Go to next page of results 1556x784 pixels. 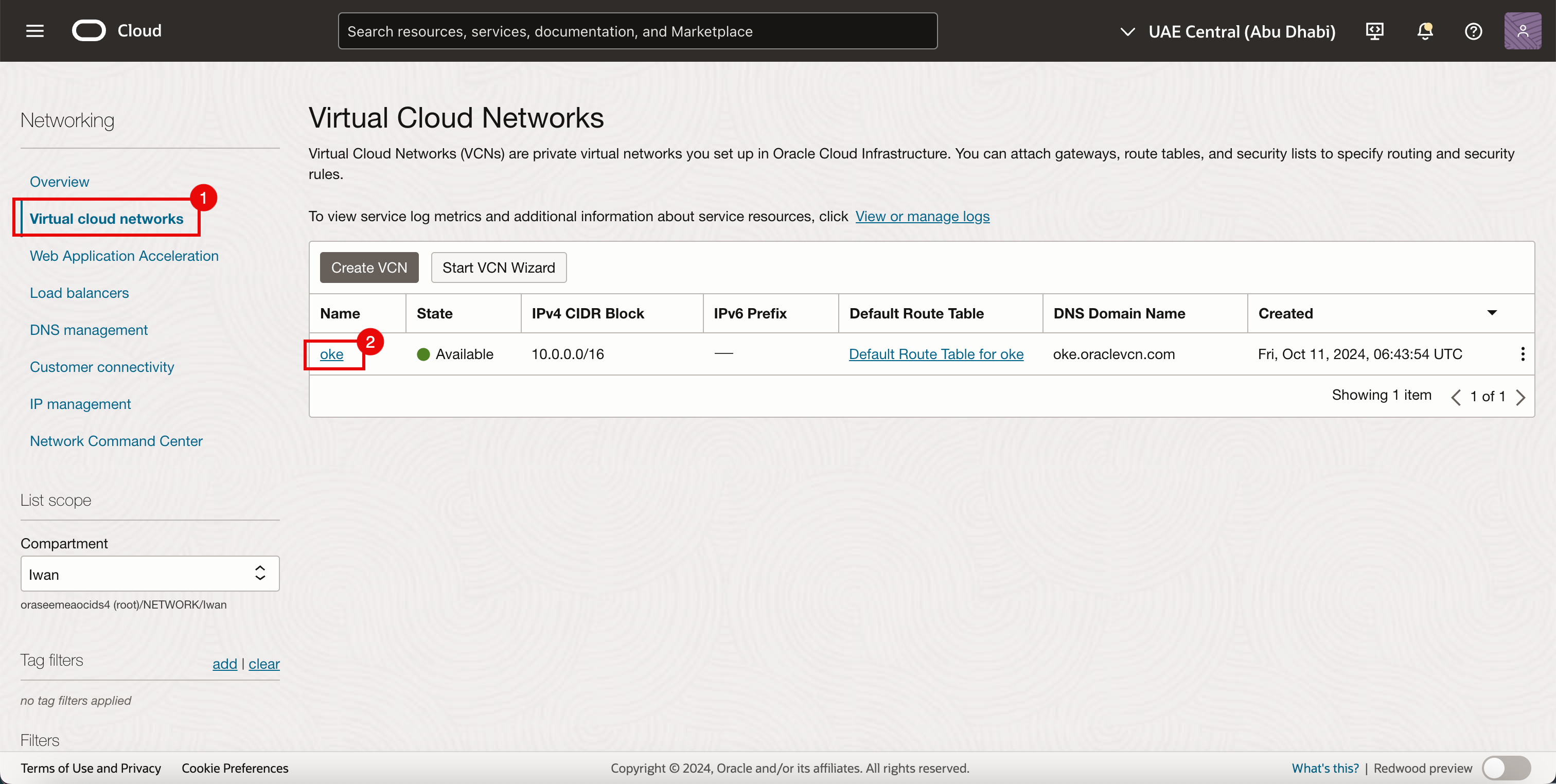click(x=1521, y=397)
